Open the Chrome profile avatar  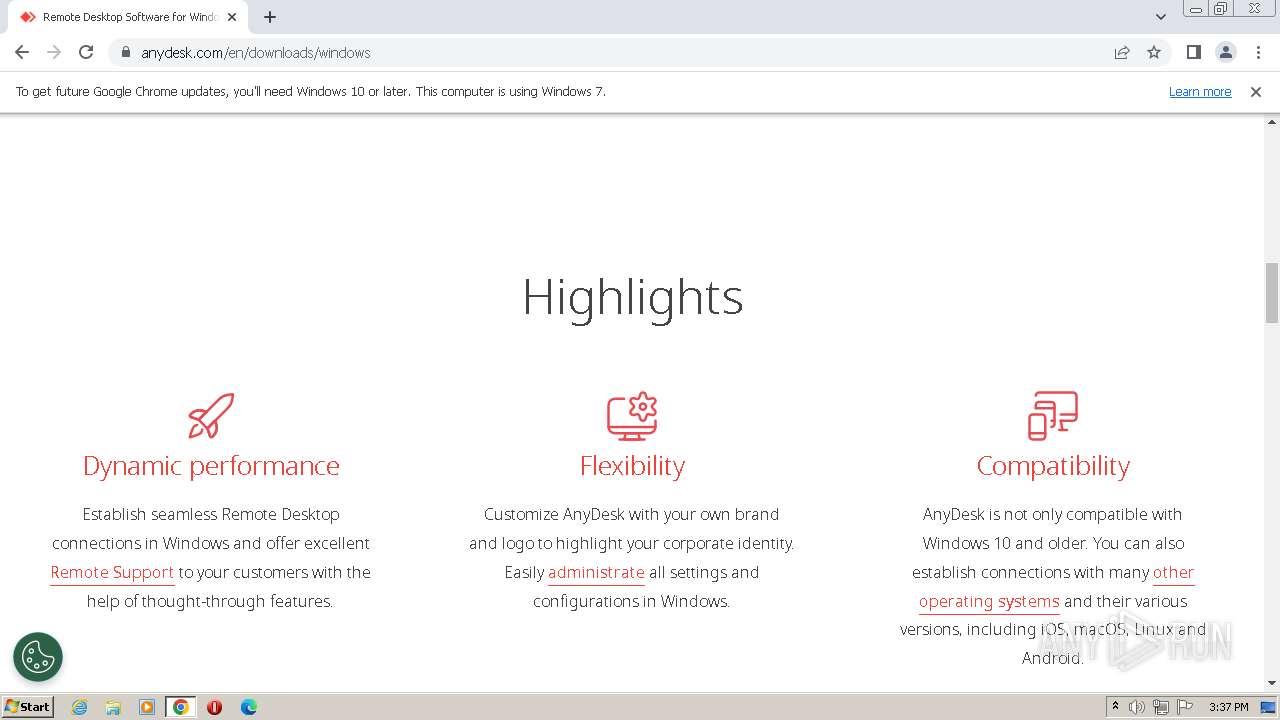(x=1225, y=52)
